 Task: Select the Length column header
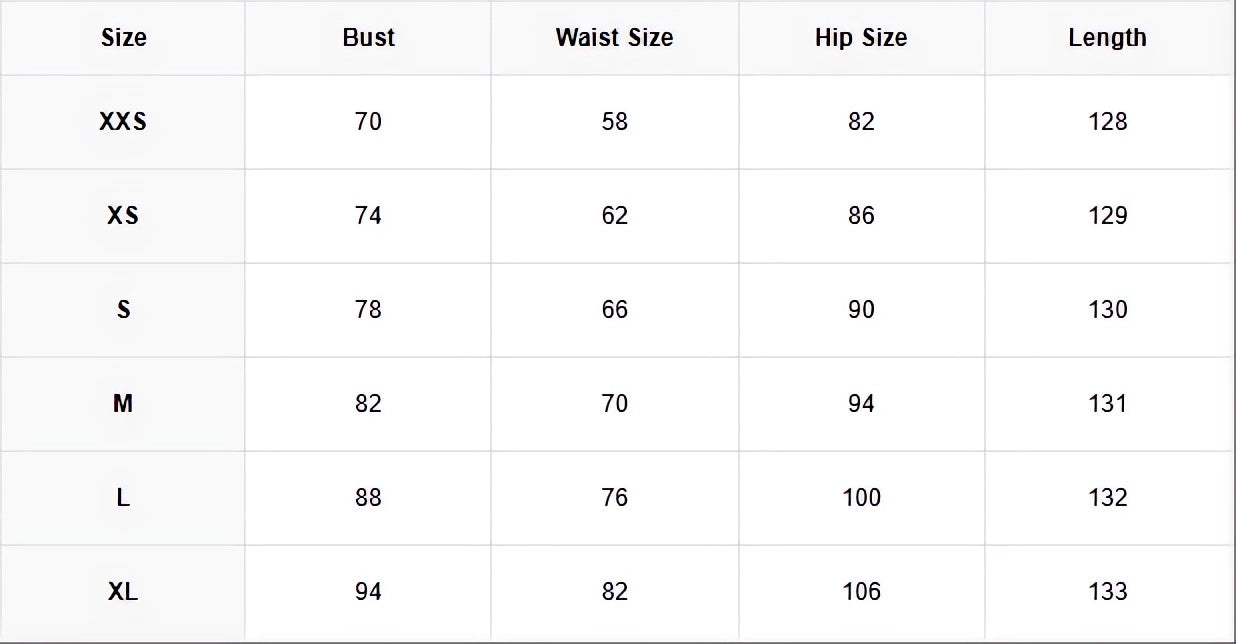[1107, 38]
